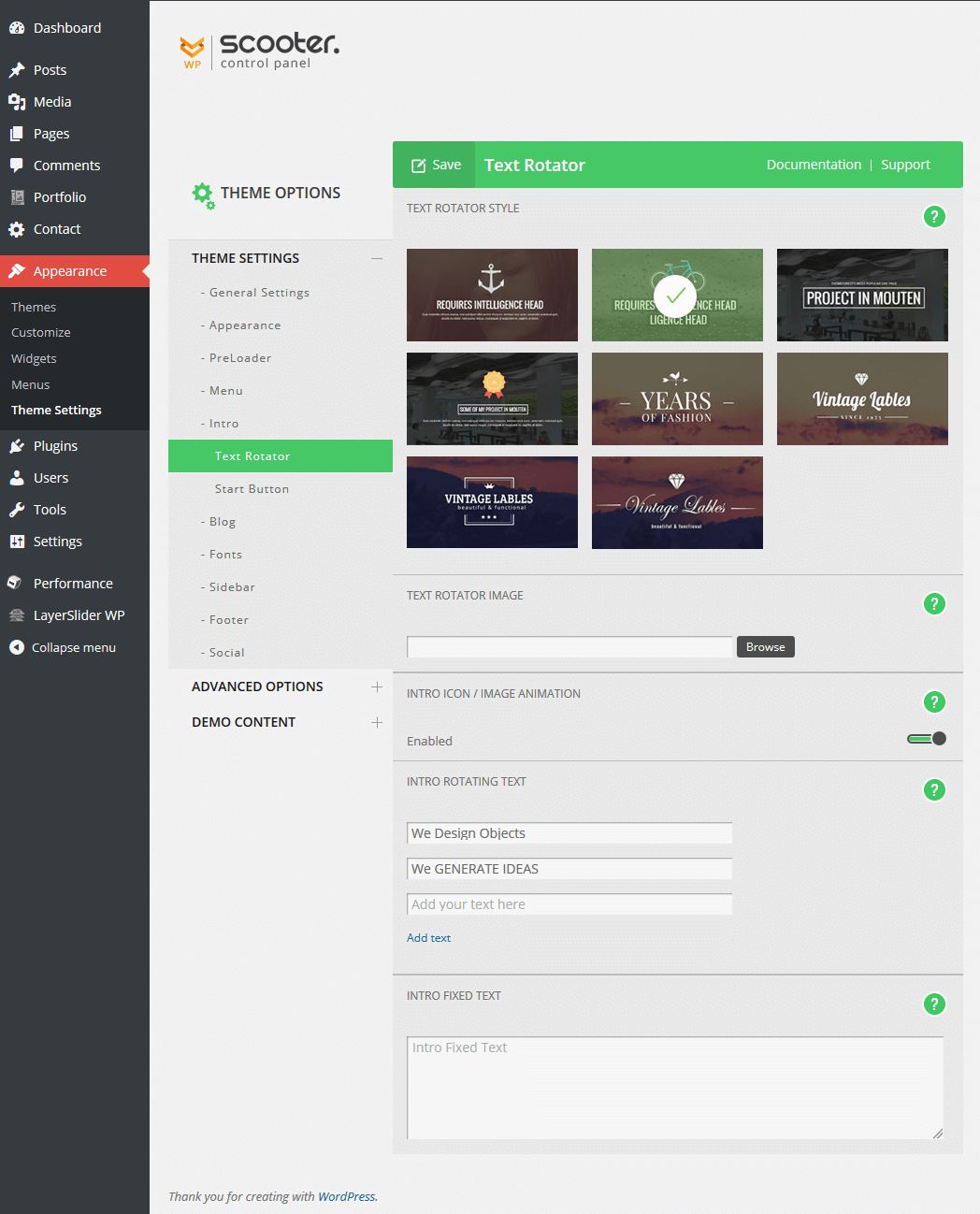Click help icon for Text Rotator Style
This screenshot has height=1214, width=980.
pos(933,217)
